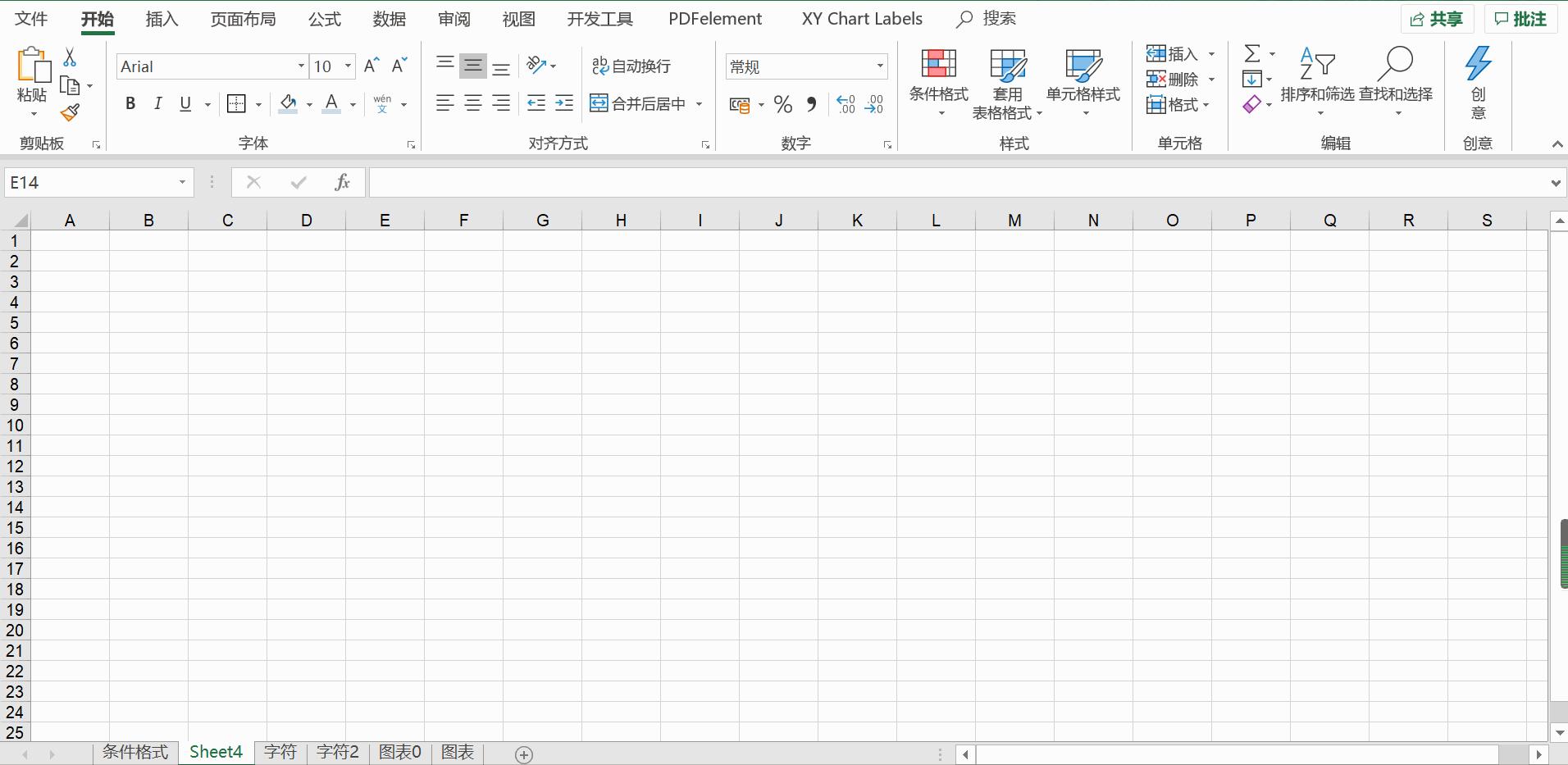Apply the percent number style
The height and width of the screenshot is (765, 1568).
(x=782, y=104)
